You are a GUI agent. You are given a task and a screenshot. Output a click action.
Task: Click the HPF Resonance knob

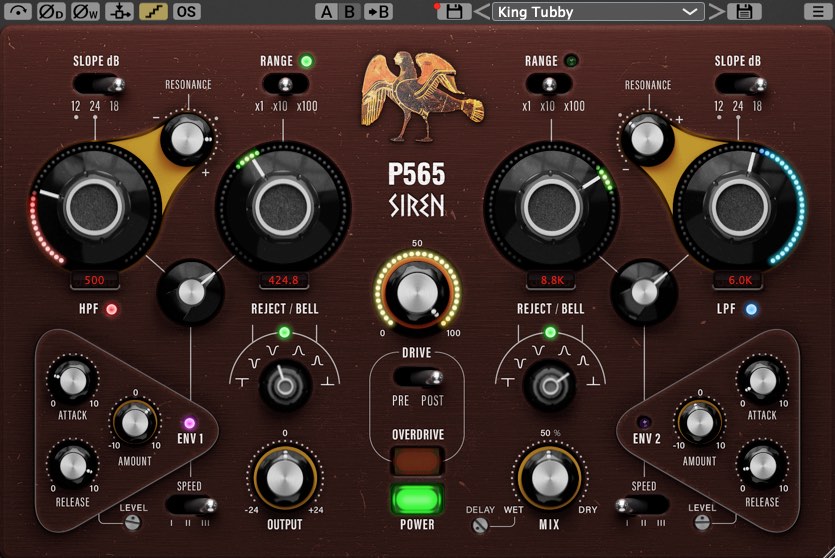[x=187, y=138]
